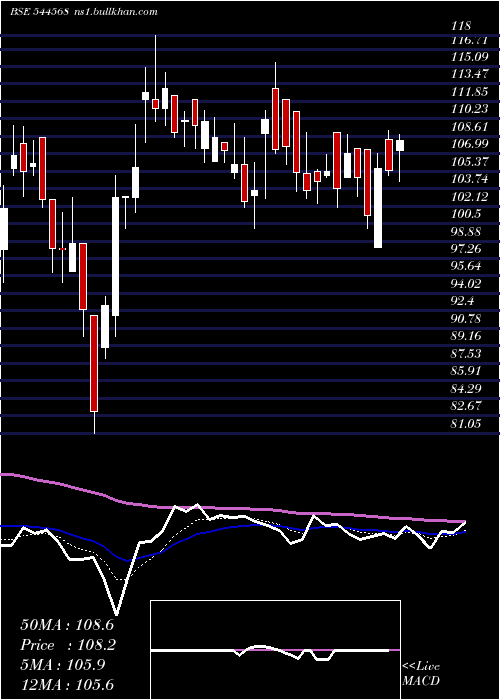Click the MACD inset chart panel
The image size is (500, 700).
(275, 650)
